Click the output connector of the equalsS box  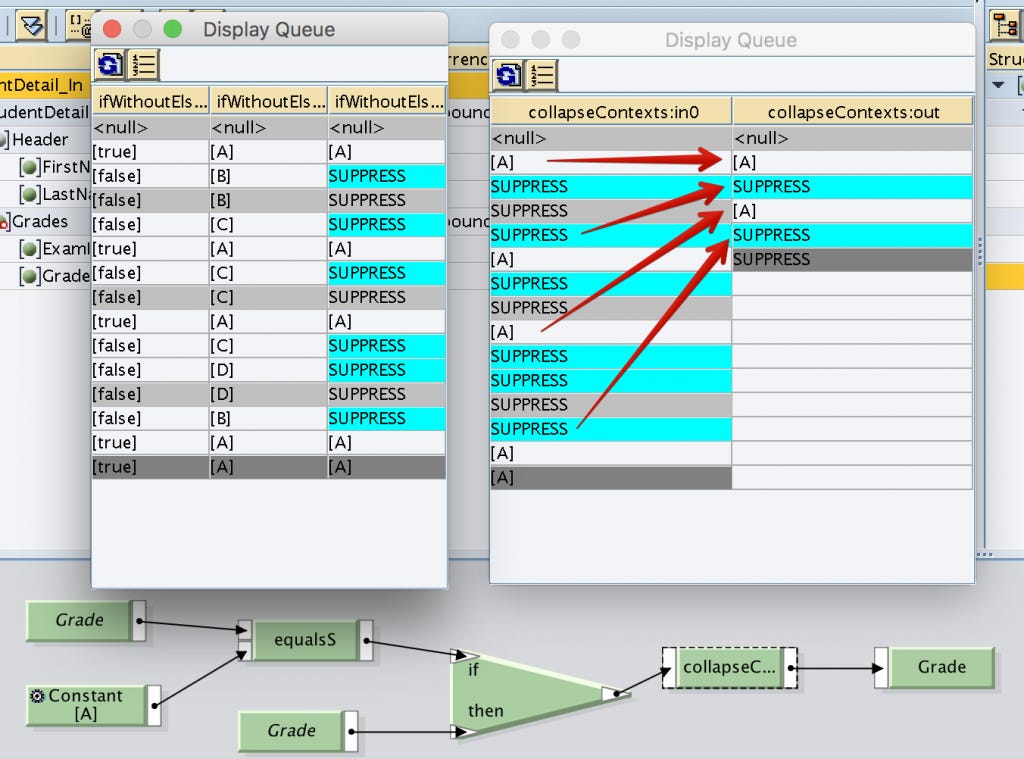point(366,640)
